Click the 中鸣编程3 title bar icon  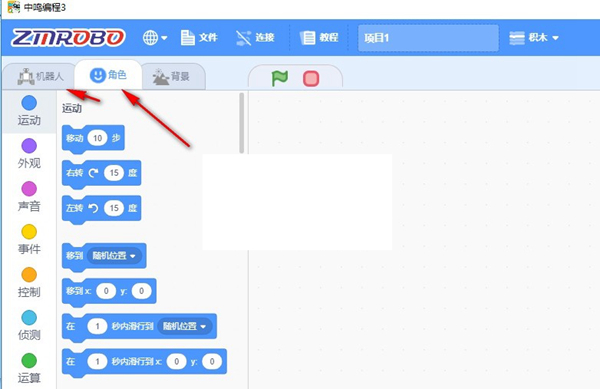point(14,7)
